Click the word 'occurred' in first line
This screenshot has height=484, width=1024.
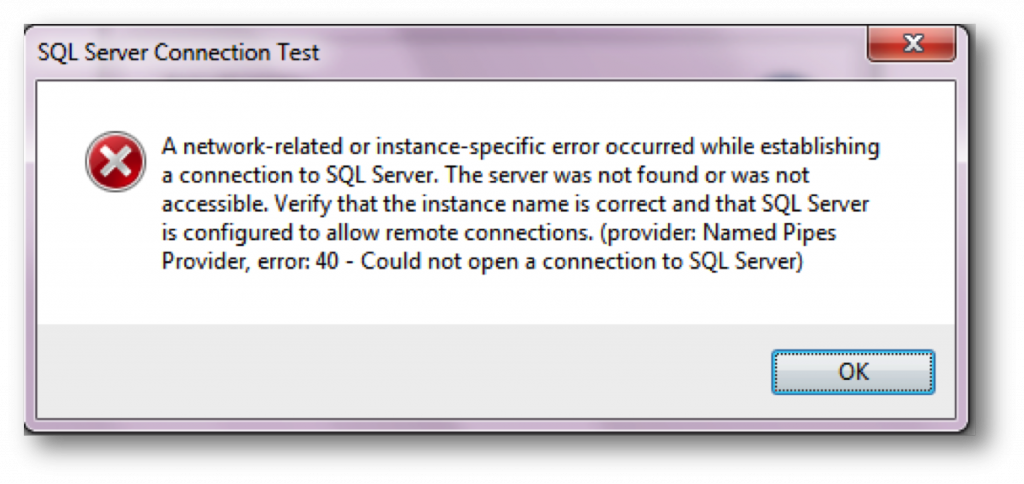[x=650, y=147]
